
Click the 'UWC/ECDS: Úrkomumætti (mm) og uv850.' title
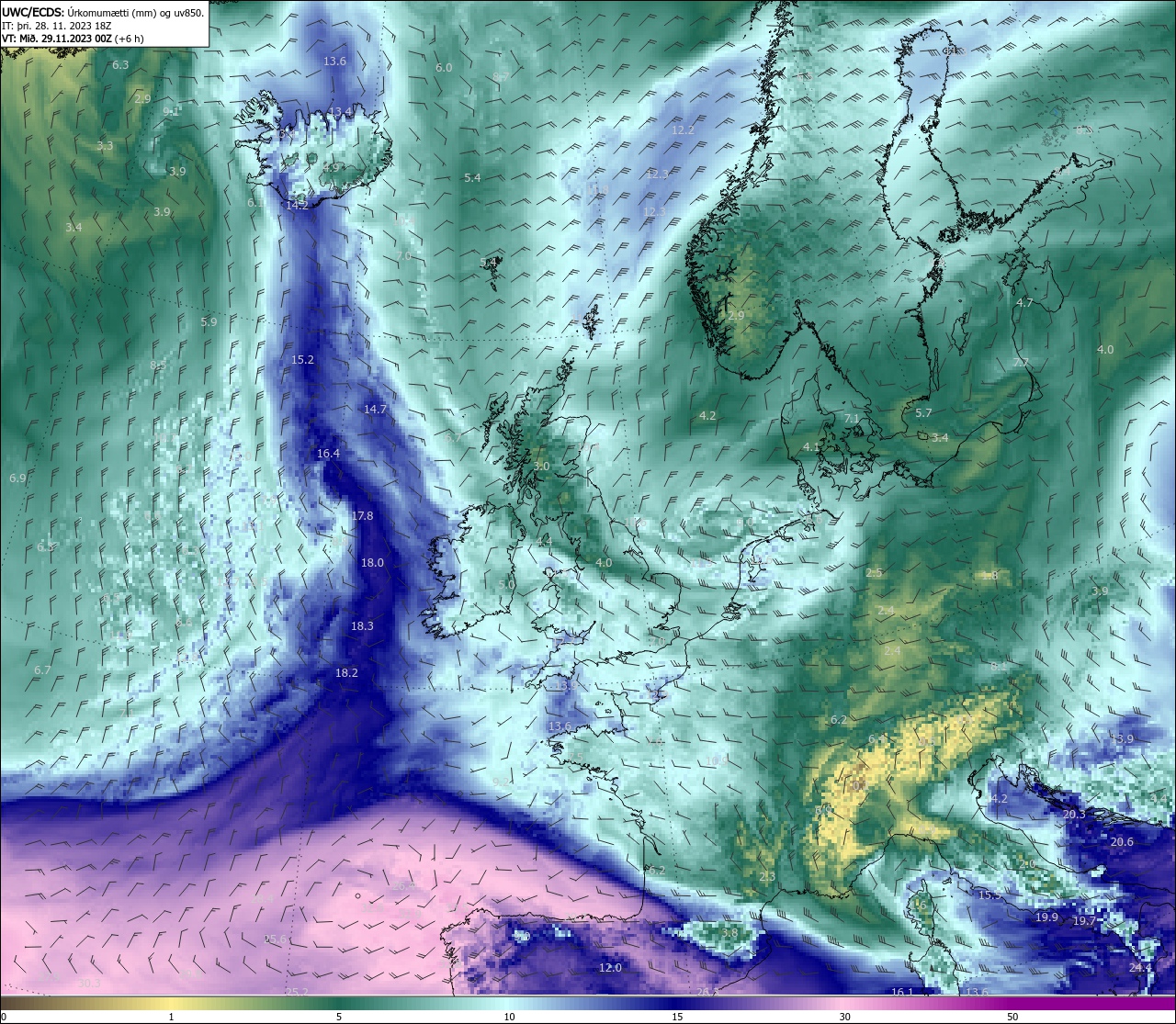tap(103, 13)
